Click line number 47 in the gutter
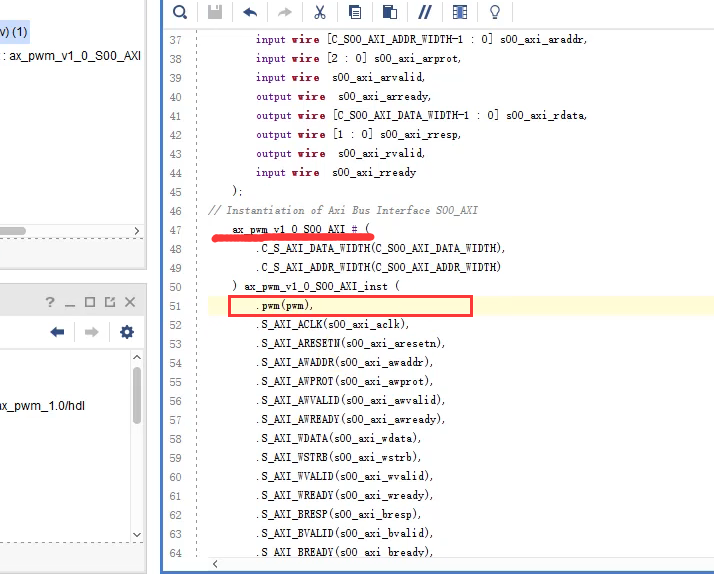This screenshot has height=574, width=714. tap(175, 230)
